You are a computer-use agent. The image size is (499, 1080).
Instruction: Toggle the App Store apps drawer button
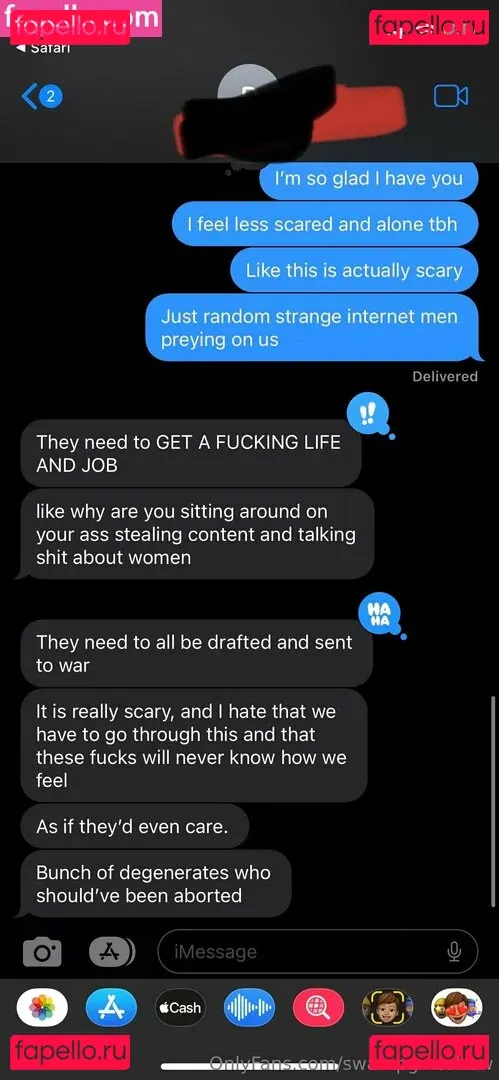[x=112, y=953]
